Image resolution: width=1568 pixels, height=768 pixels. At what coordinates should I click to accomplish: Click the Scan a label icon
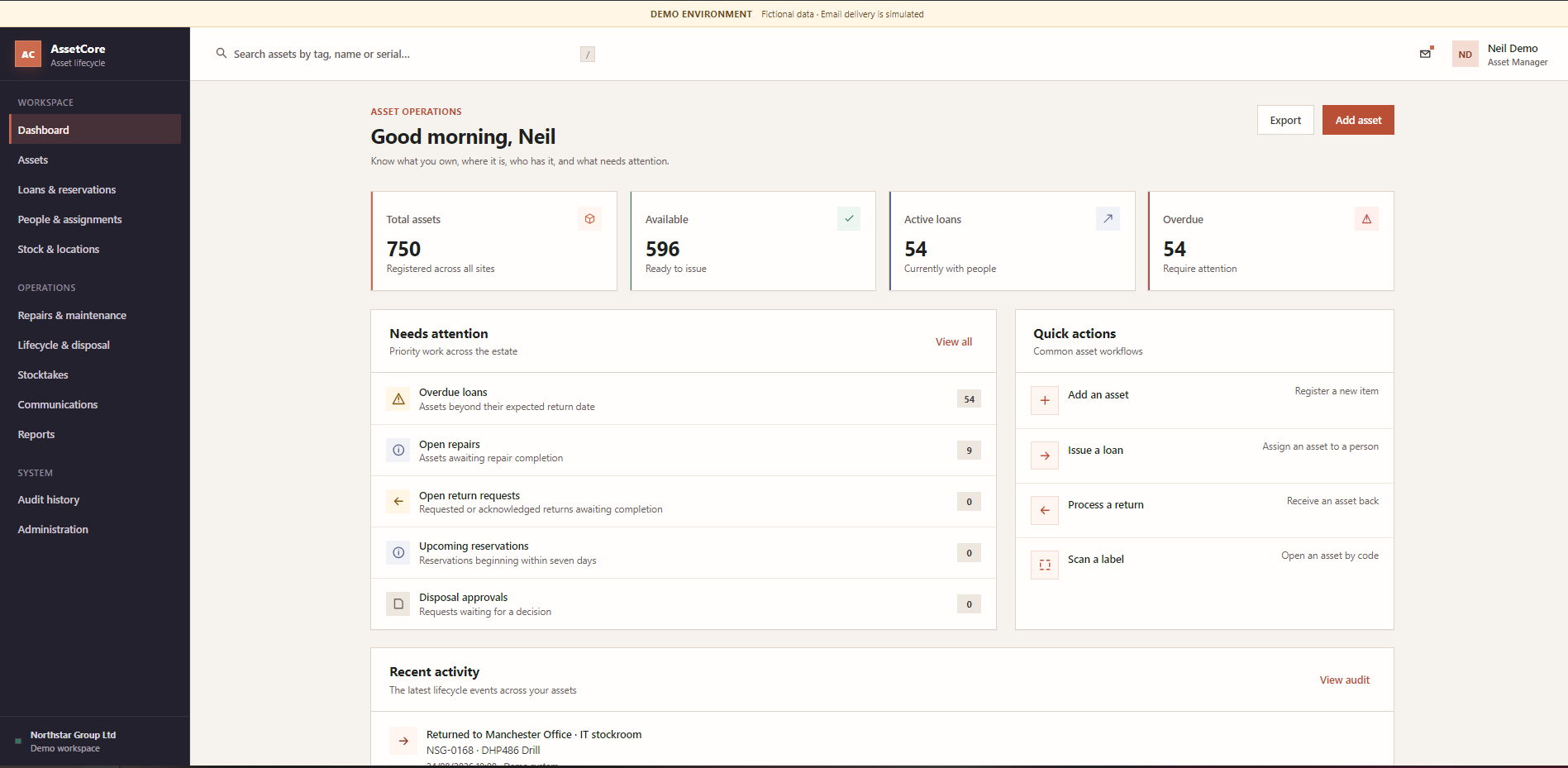coord(1045,565)
